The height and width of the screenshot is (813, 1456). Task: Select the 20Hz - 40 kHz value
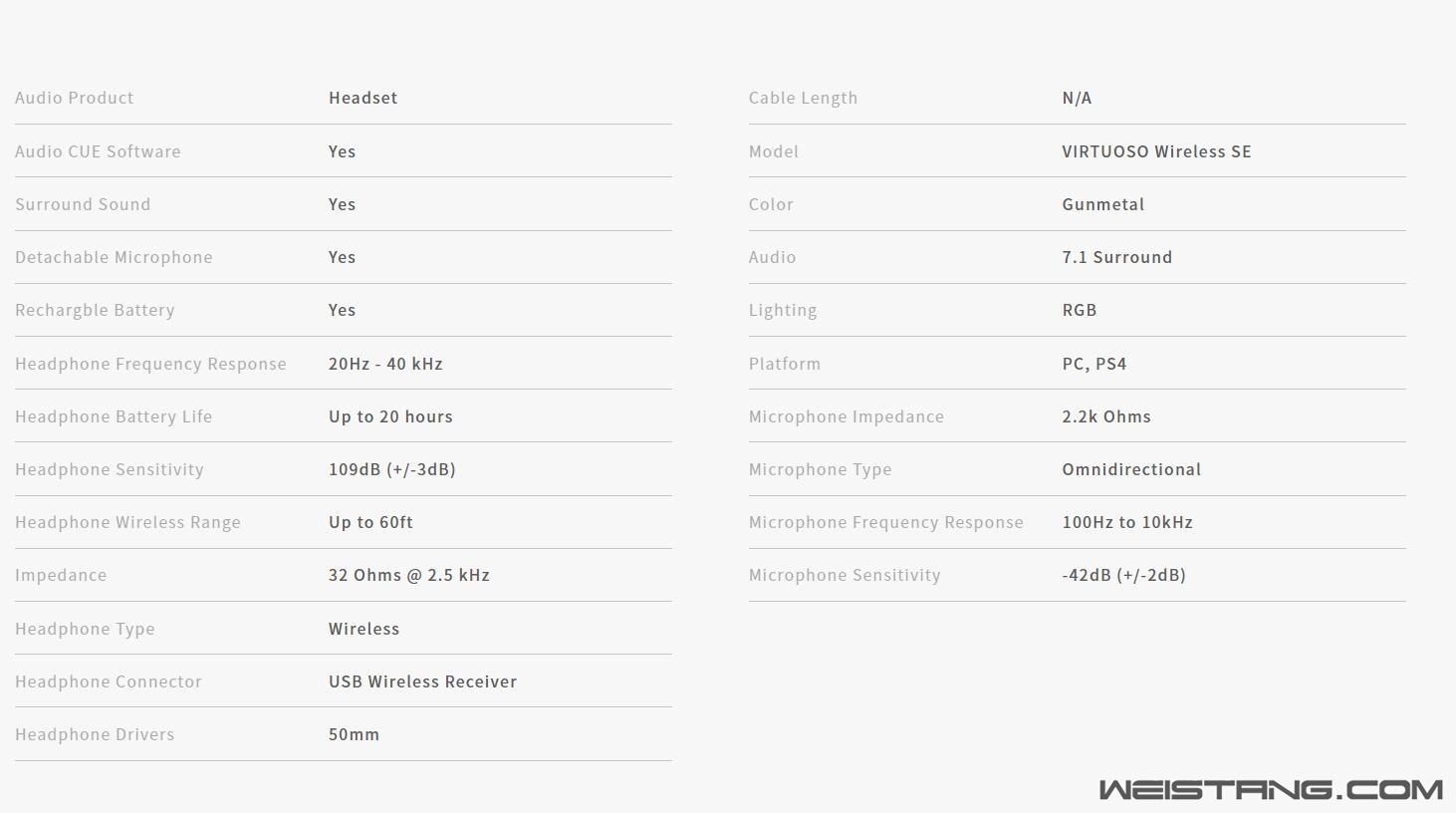[385, 364]
